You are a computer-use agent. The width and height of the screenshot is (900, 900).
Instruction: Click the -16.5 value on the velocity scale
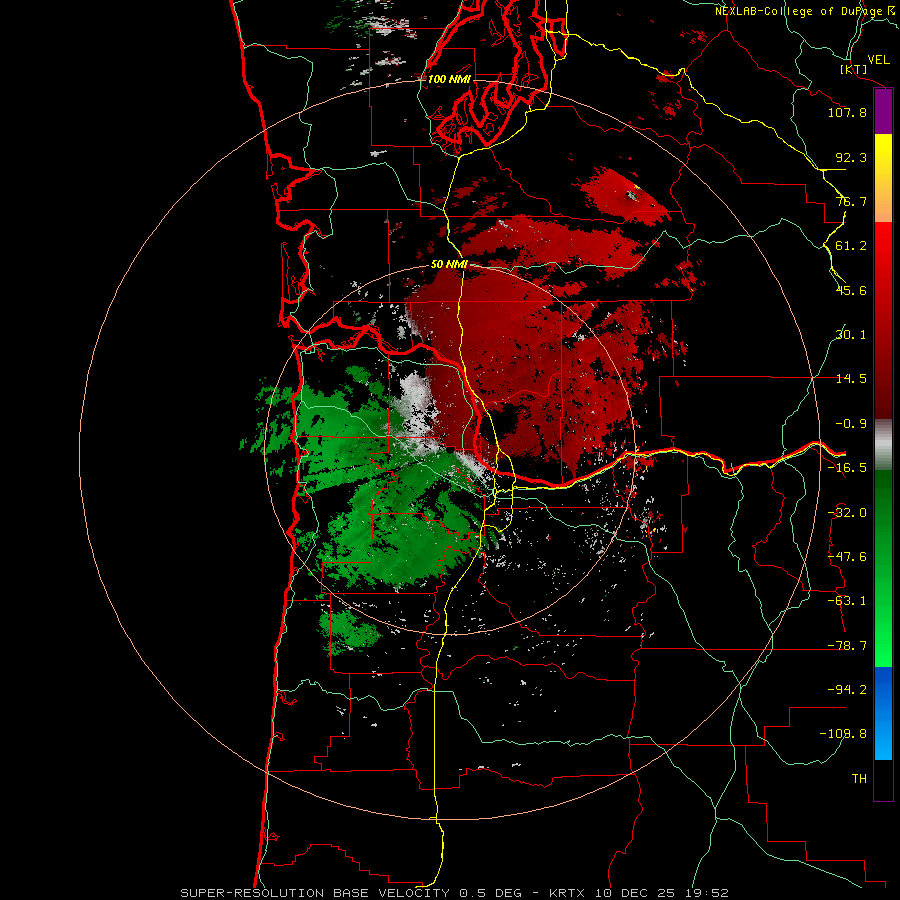tap(847, 468)
